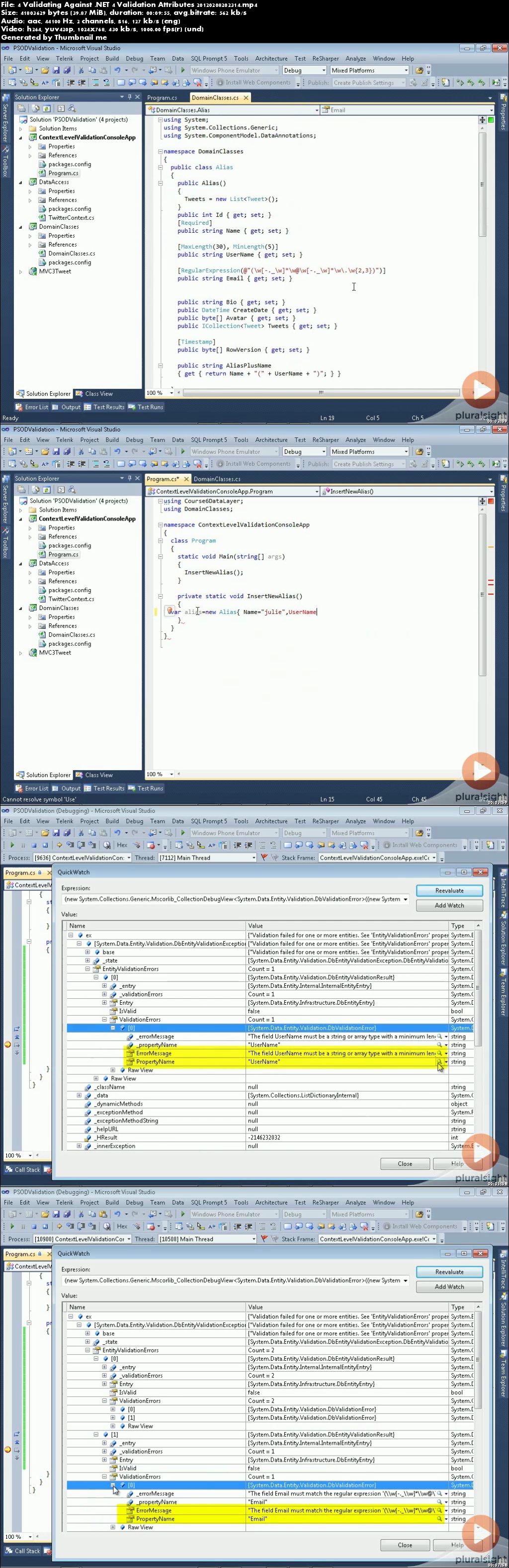
Task: Close the DomainClasses.cs editor tab with its X
Action: [x=246, y=97]
